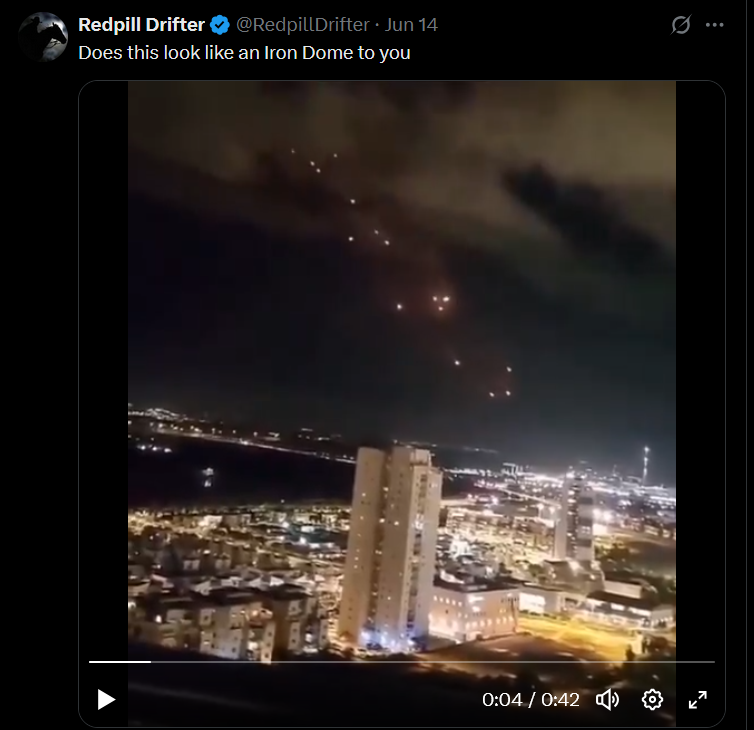Open the three-dot more options menu
This screenshot has width=754, height=730.
[x=715, y=25]
